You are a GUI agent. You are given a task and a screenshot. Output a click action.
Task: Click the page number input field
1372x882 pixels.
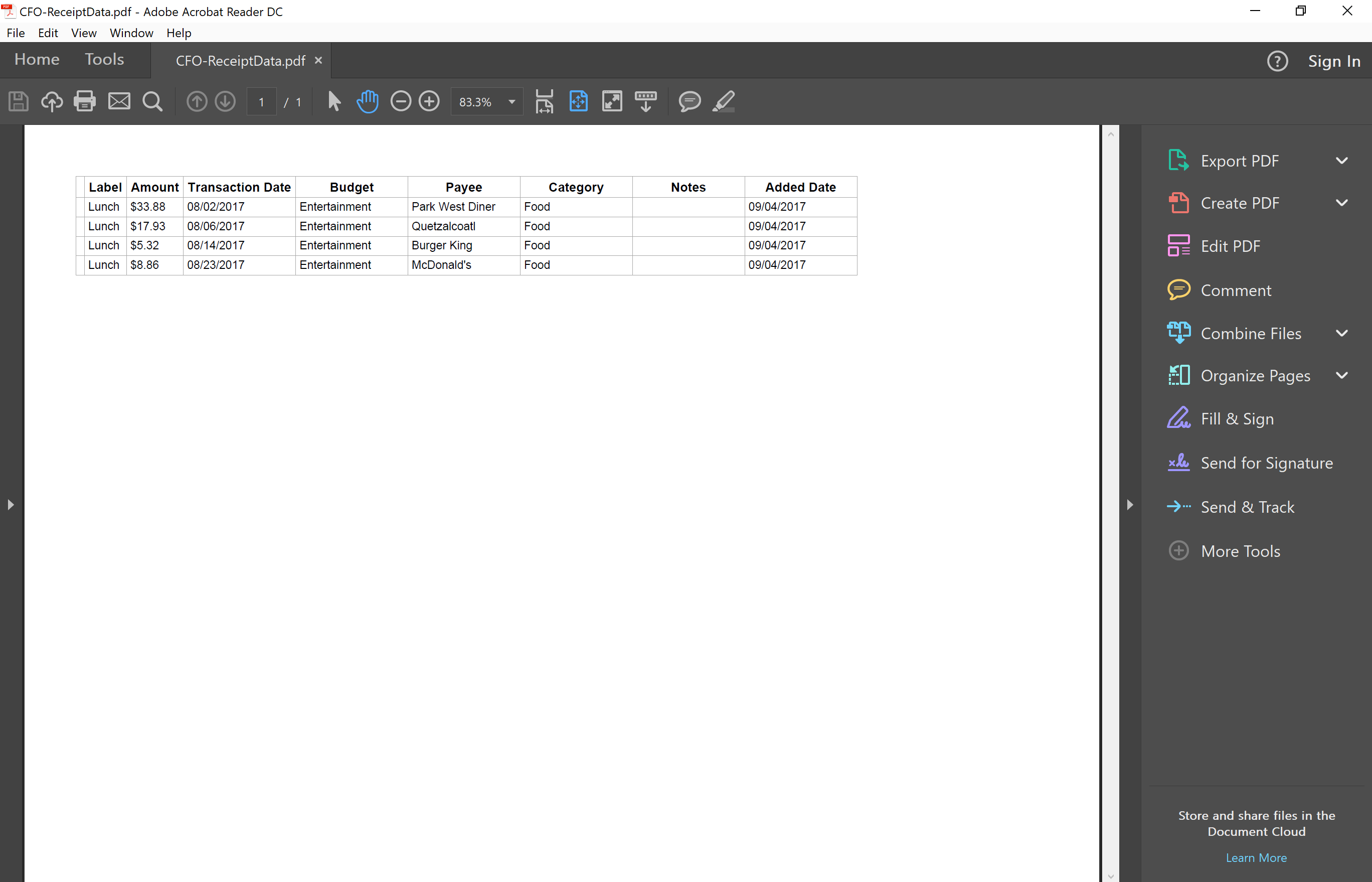pos(262,102)
